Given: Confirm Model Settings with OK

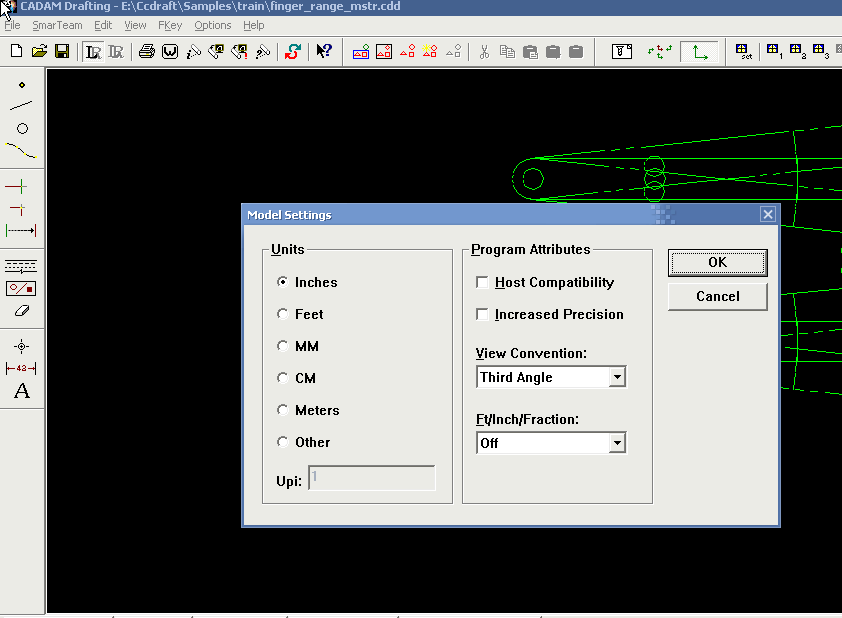Looking at the screenshot, I should 717,263.
